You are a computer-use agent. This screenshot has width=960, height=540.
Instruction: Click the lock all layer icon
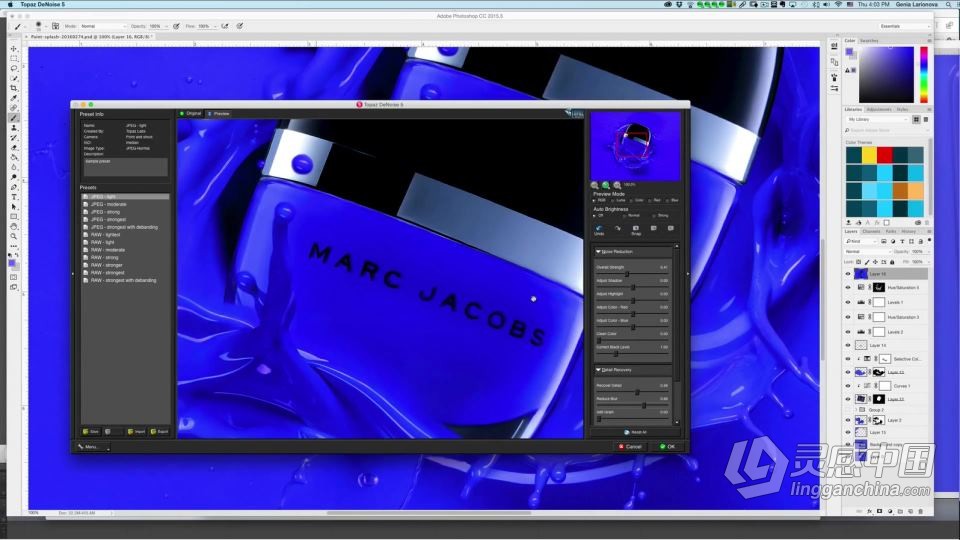pyautogui.click(x=892, y=262)
